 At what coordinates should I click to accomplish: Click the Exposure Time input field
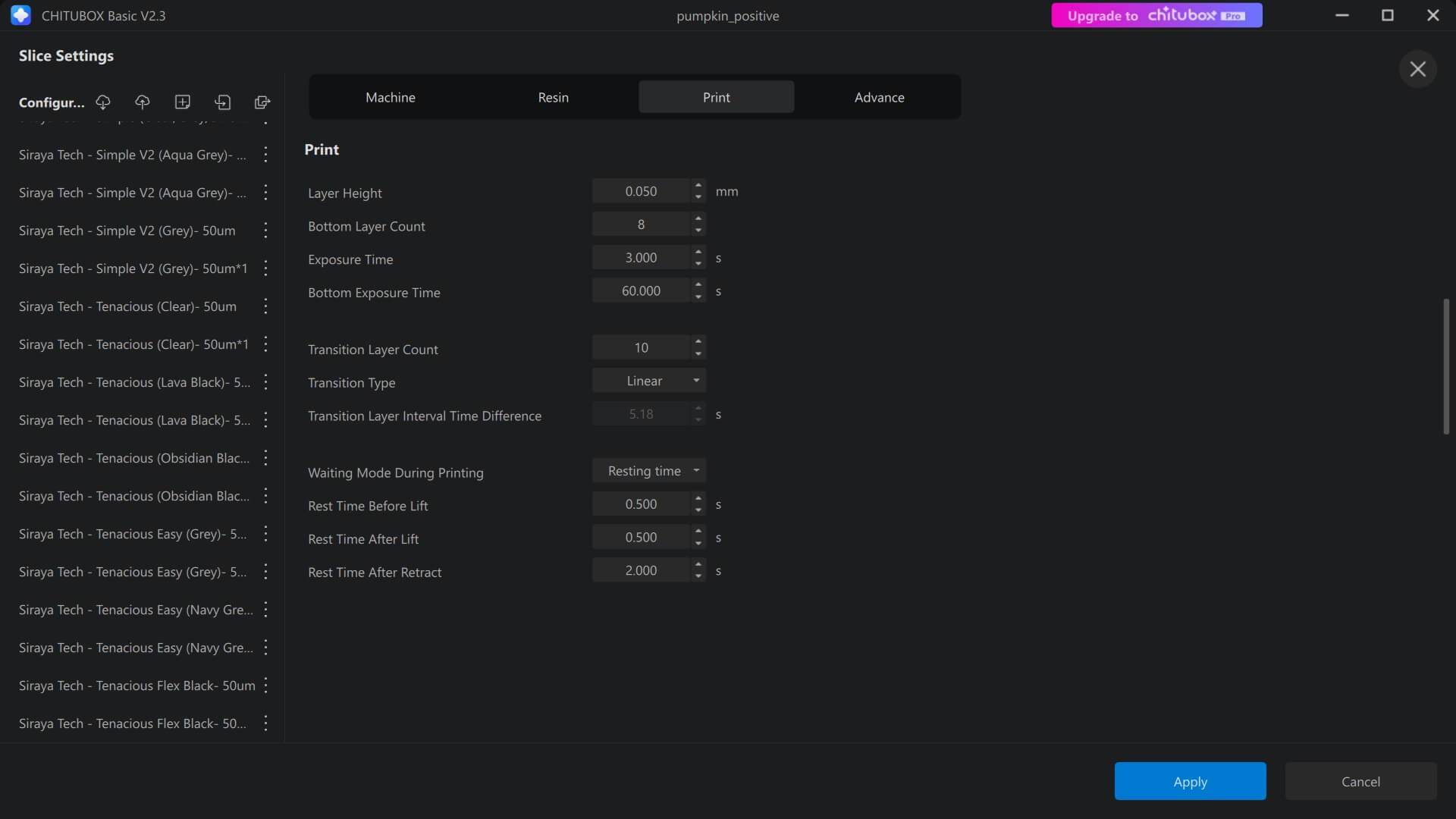tap(641, 258)
